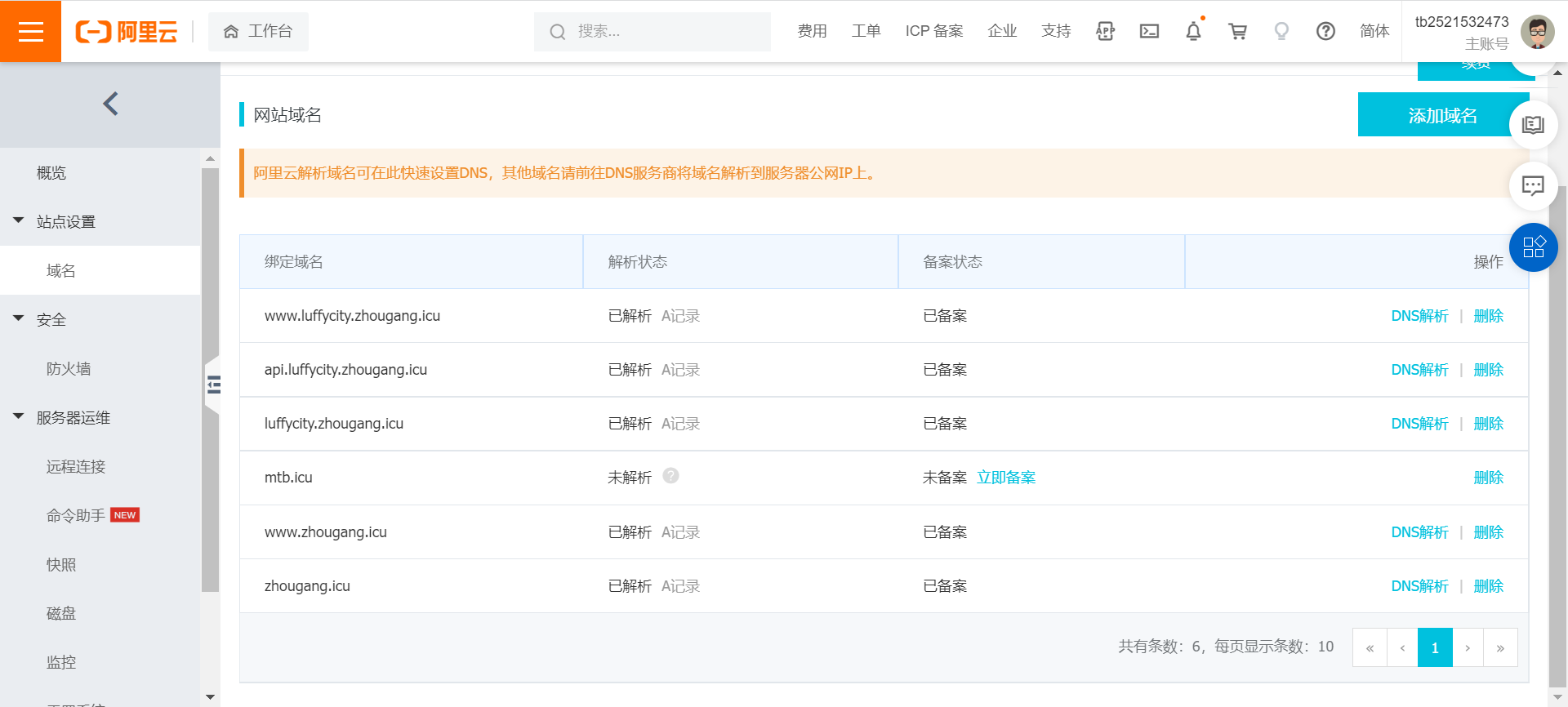
Task: Click the Alibaba Cloud logo
Action: click(127, 31)
